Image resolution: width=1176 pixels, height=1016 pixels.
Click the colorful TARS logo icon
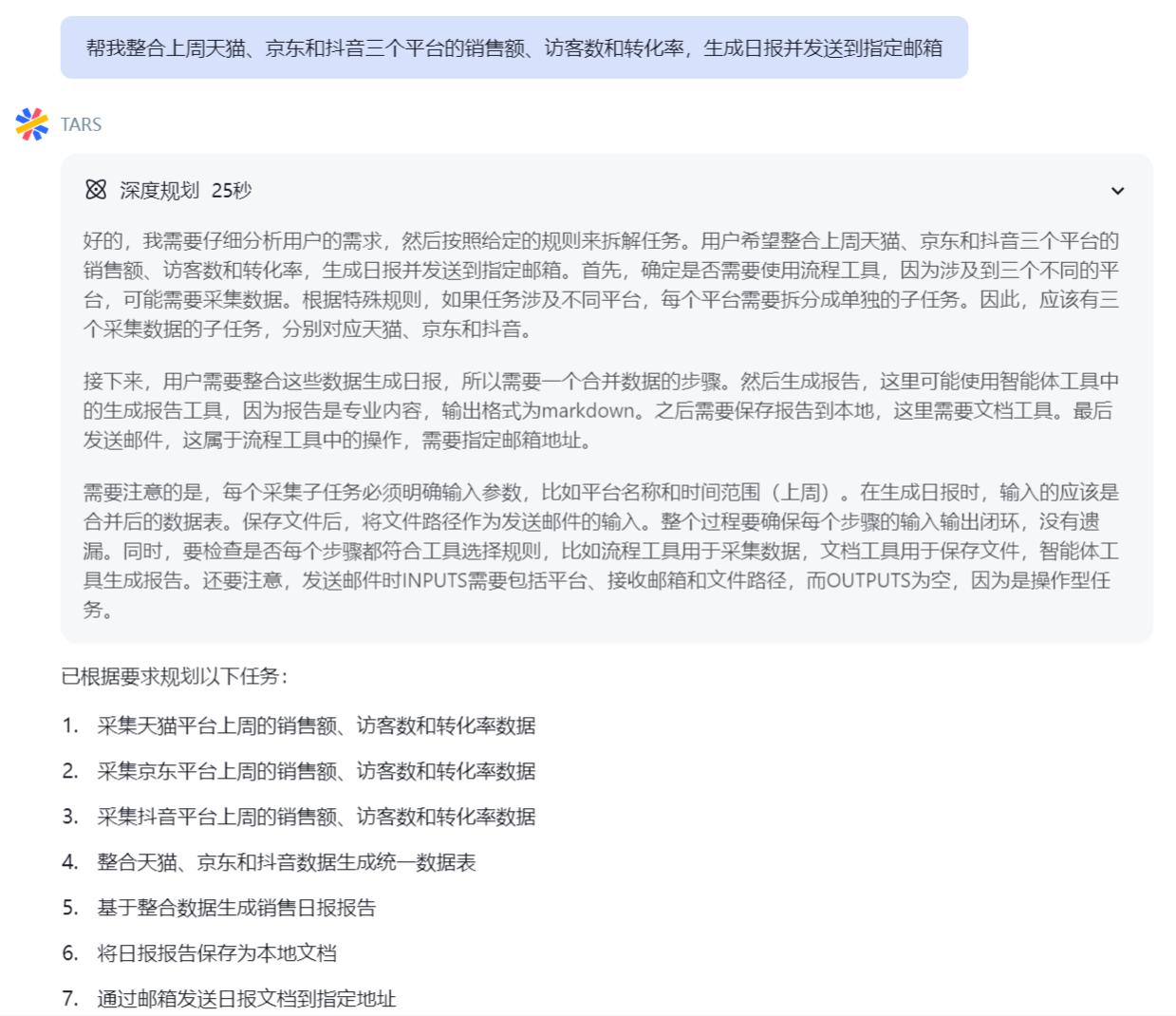point(31,124)
